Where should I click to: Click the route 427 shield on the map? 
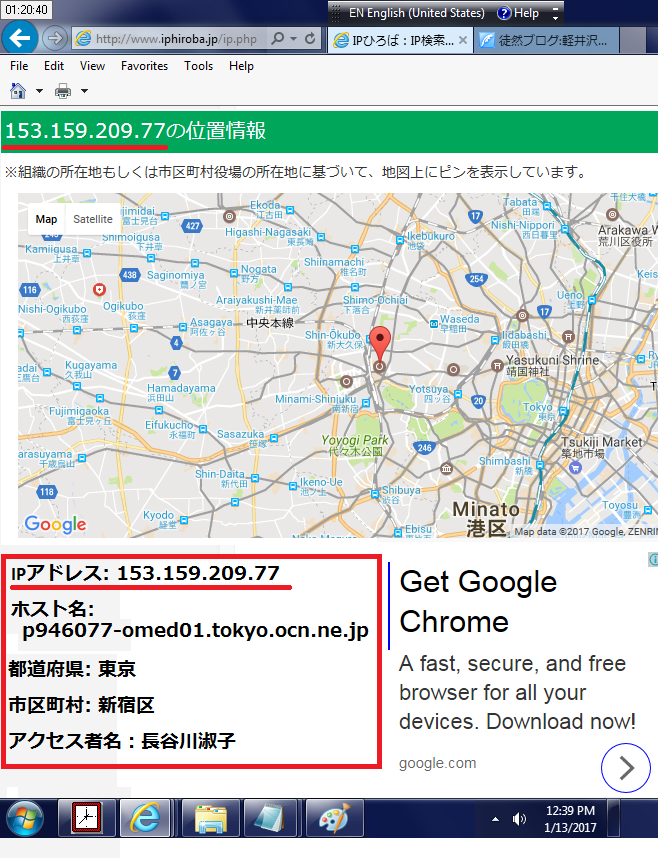tap(192, 225)
